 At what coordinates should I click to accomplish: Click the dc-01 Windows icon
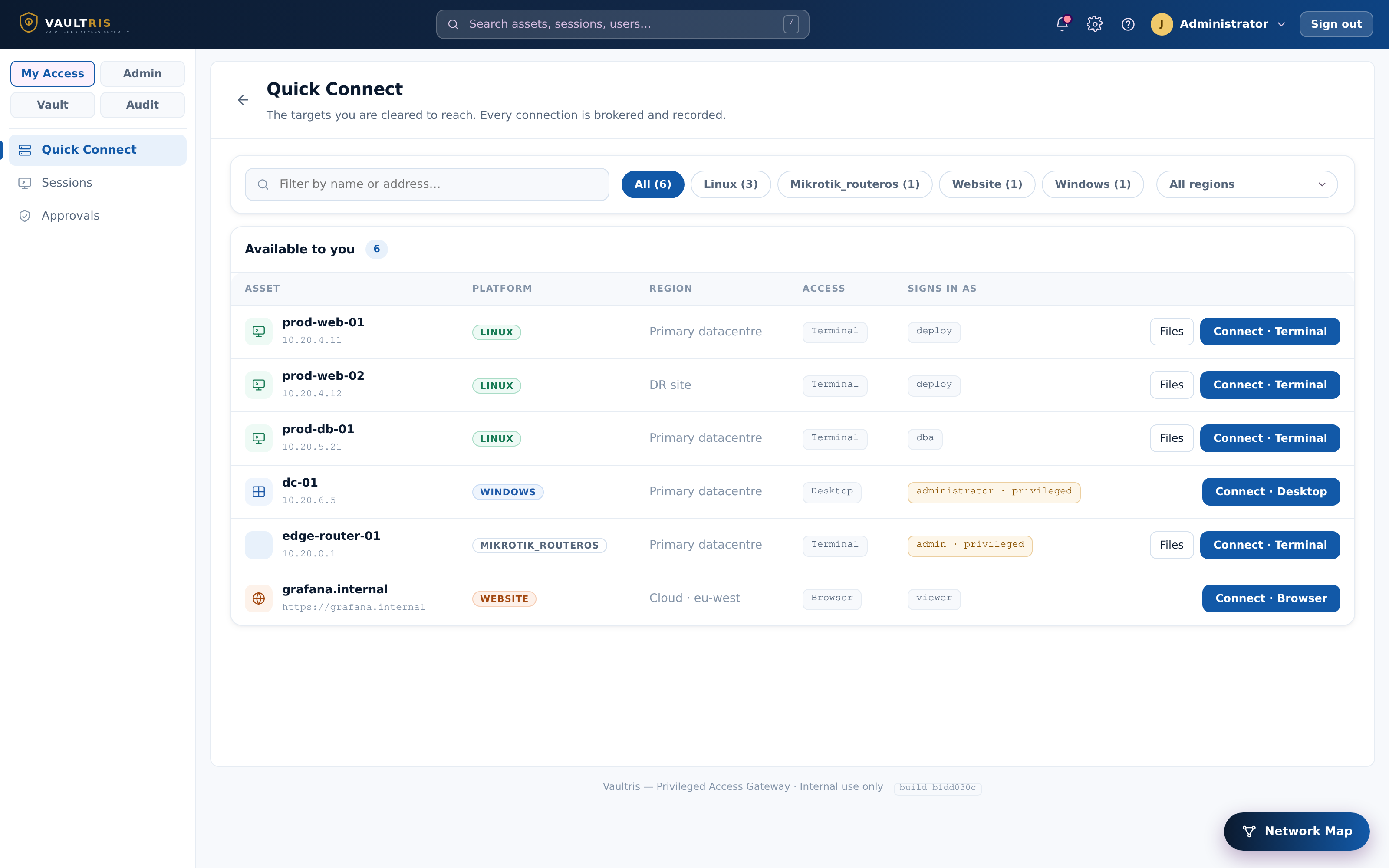click(x=259, y=492)
